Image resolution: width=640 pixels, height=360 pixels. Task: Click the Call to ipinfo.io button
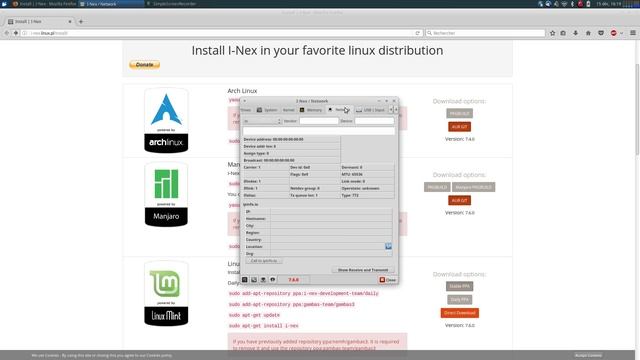[264, 260]
